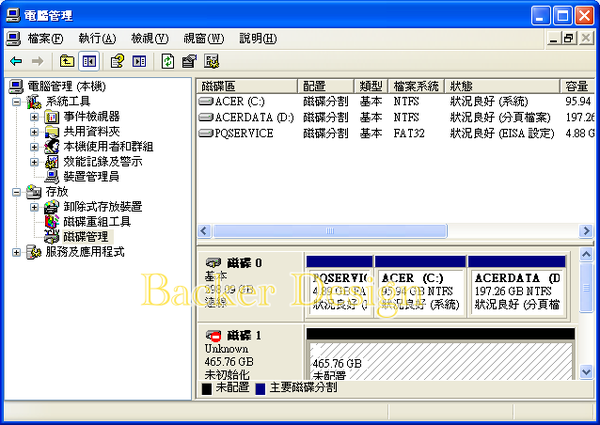Collapse the 系統工具 tree node

click(x=16, y=102)
